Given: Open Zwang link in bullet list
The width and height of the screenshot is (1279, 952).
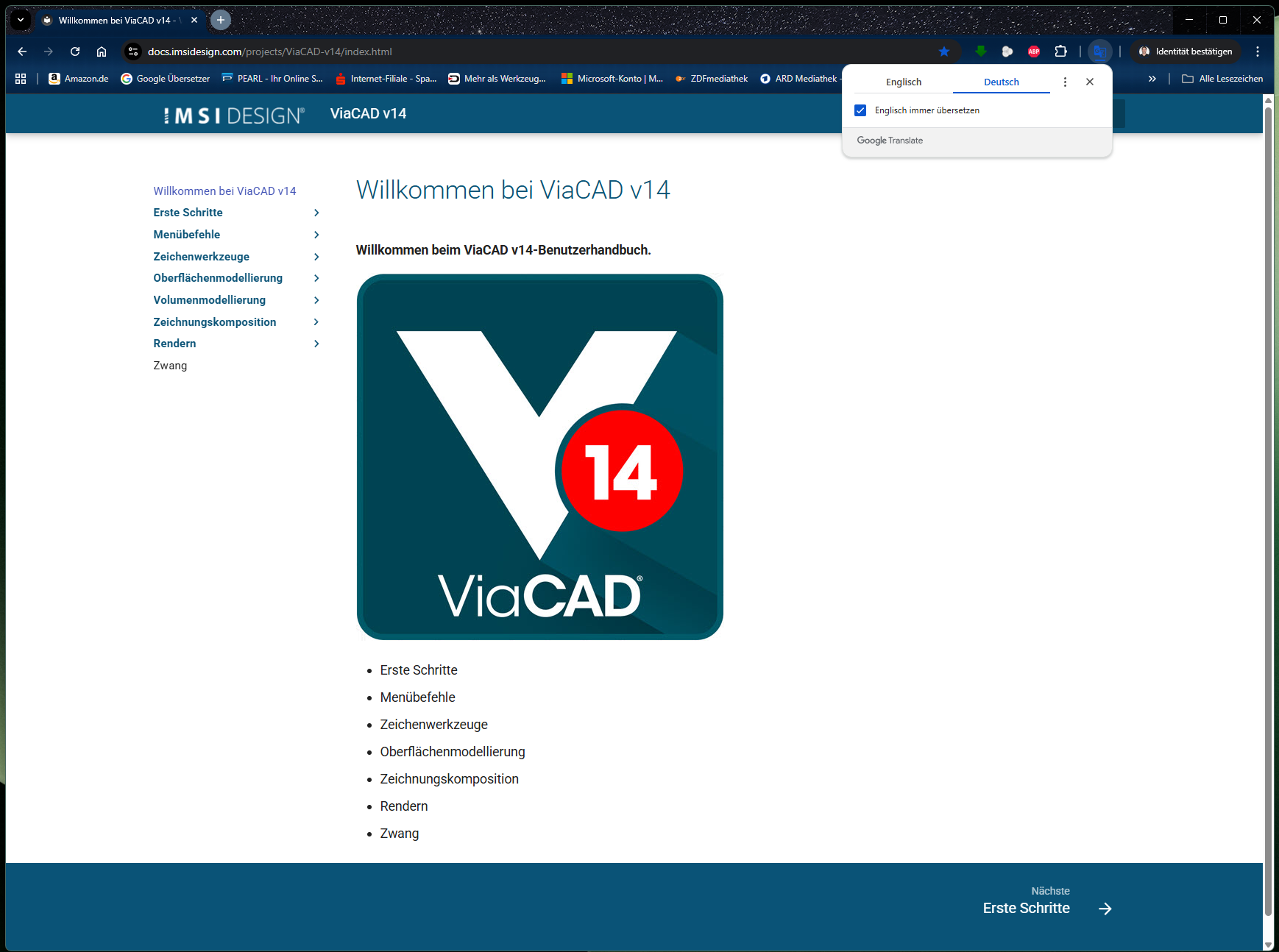Looking at the screenshot, I should coord(400,834).
